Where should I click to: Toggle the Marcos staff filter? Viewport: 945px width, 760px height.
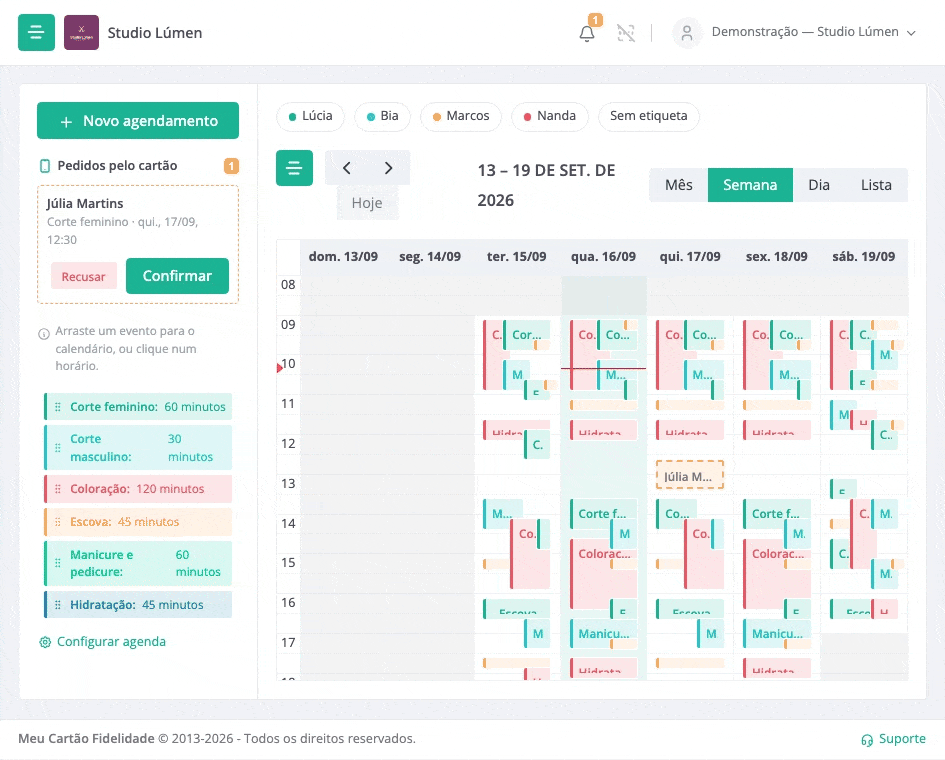tap(461, 116)
